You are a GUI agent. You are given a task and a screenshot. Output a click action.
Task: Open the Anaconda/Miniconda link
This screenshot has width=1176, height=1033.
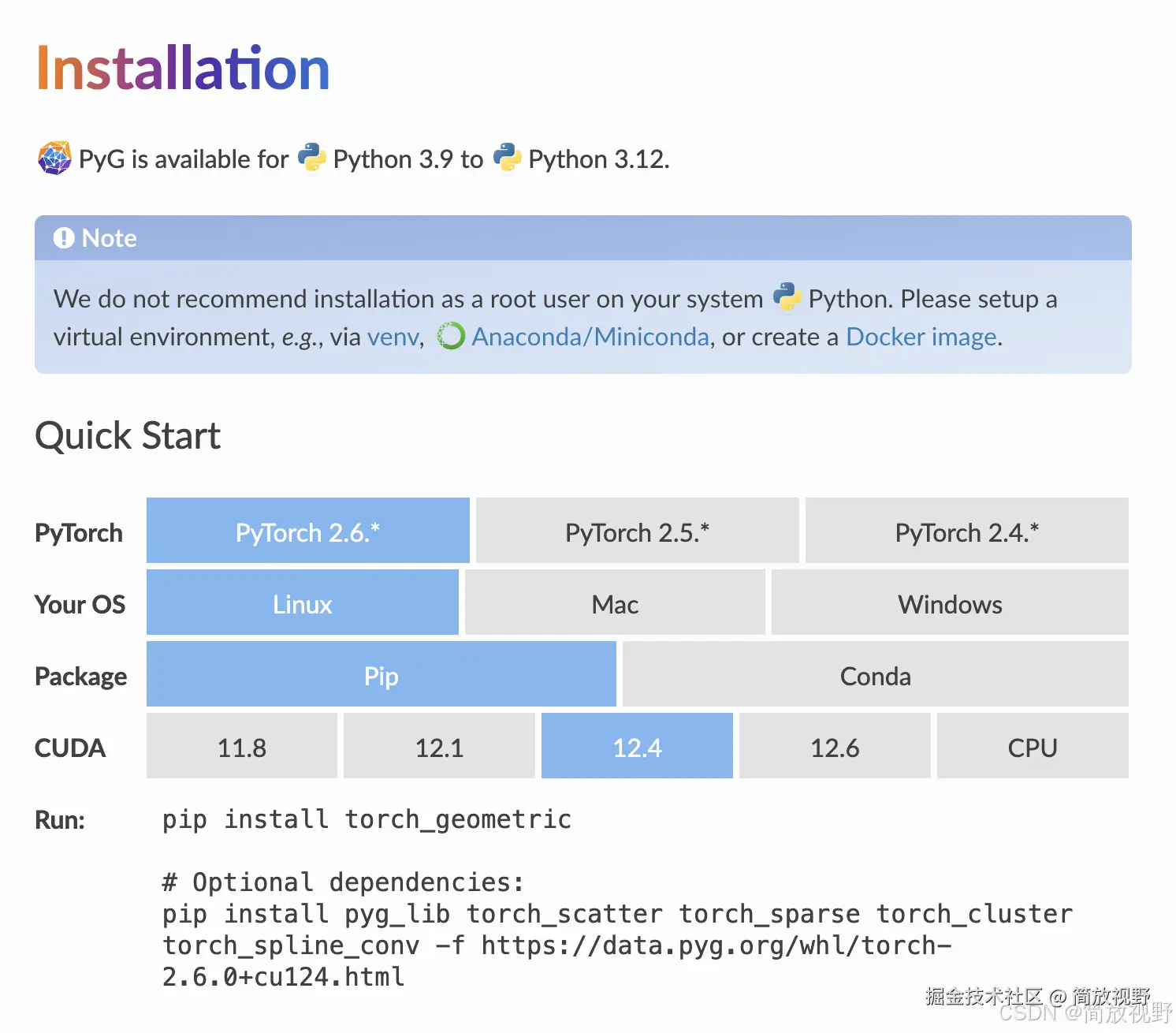[590, 337]
